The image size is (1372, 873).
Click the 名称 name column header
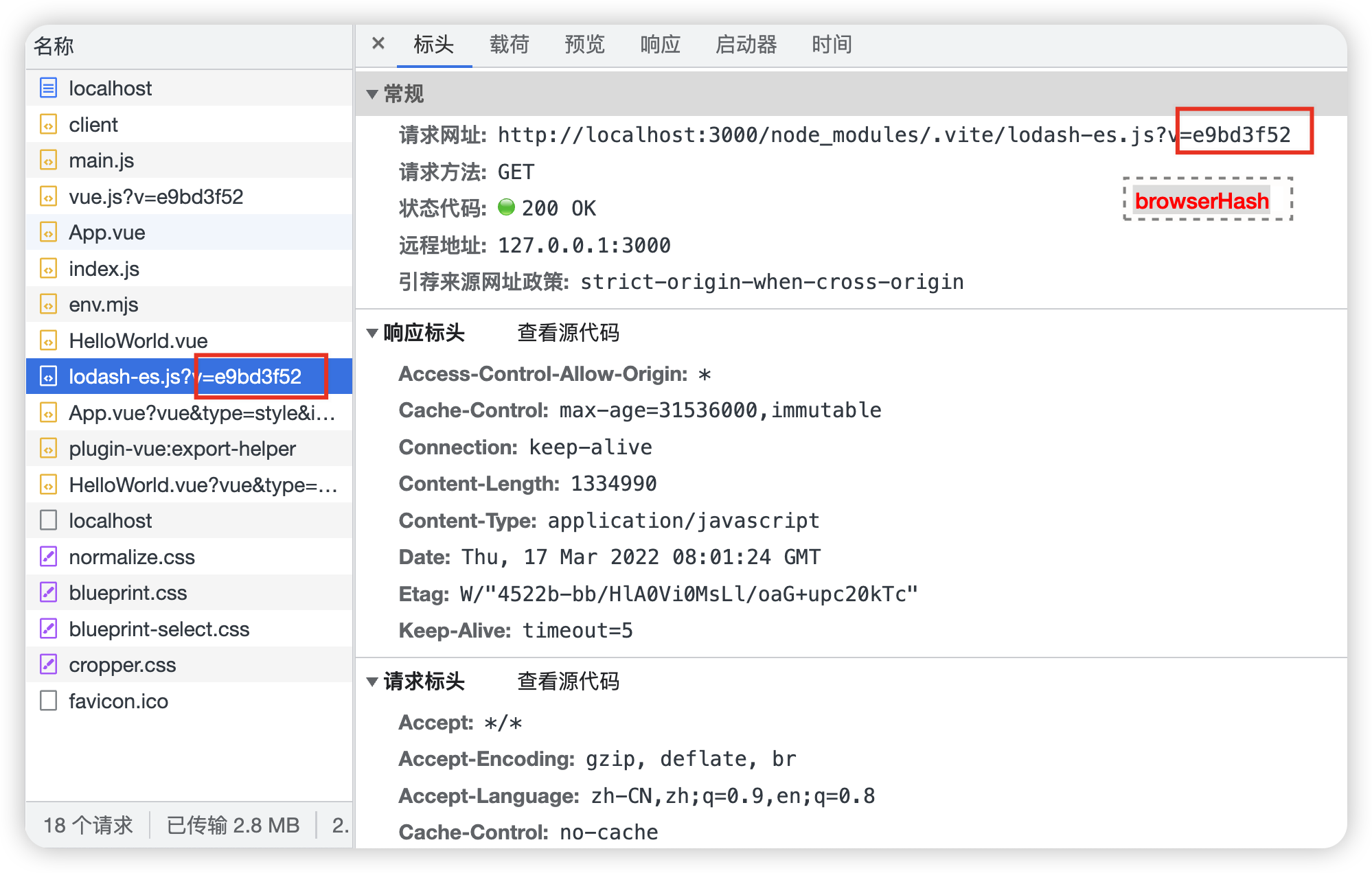coord(54,46)
